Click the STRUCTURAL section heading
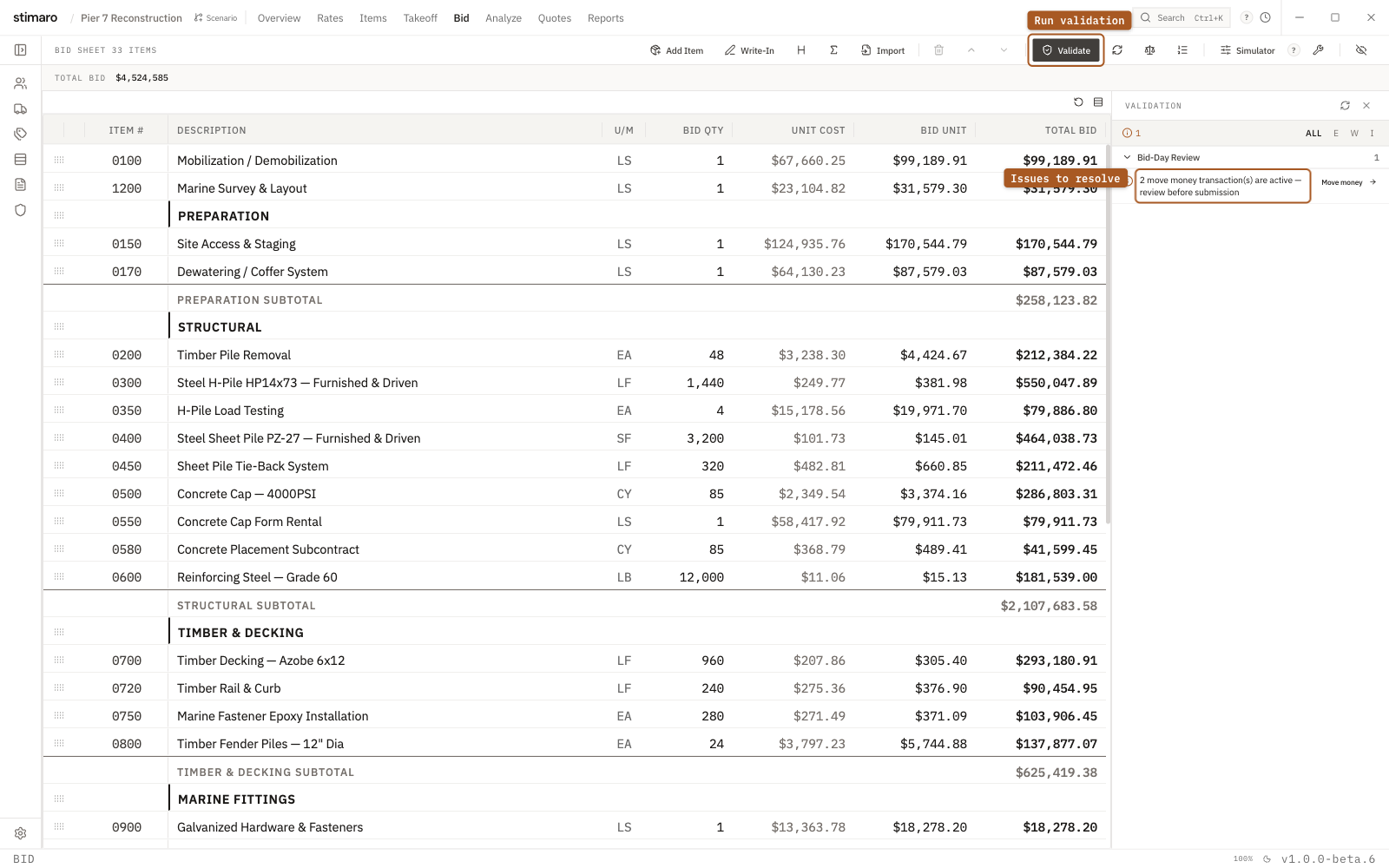The width and height of the screenshot is (1389, 868). click(x=220, y=327)
